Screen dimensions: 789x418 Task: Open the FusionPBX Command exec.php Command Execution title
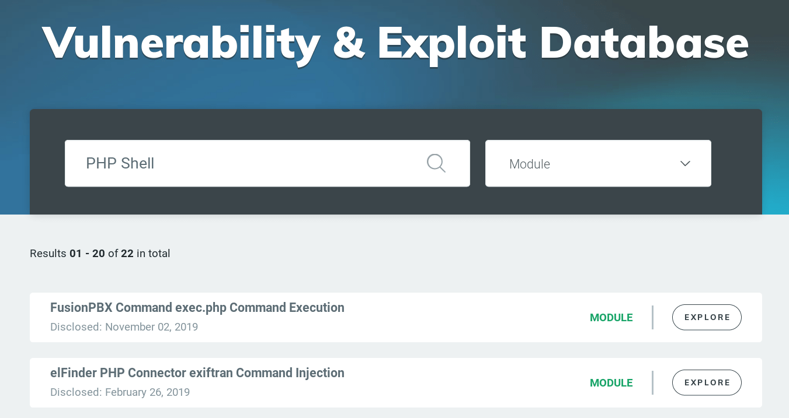pyautogui.click(x=197, y=307)
